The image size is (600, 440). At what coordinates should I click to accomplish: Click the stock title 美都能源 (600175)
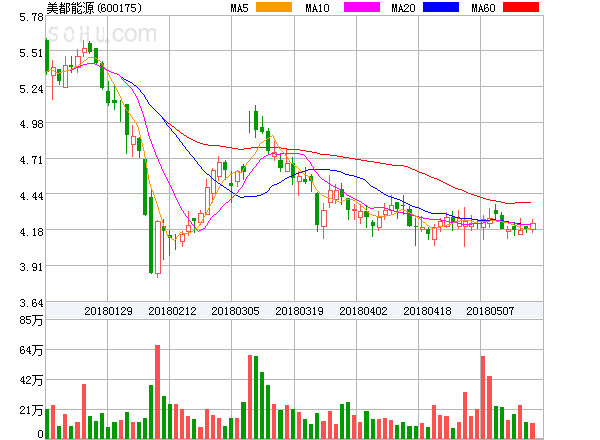click(94, 8)
